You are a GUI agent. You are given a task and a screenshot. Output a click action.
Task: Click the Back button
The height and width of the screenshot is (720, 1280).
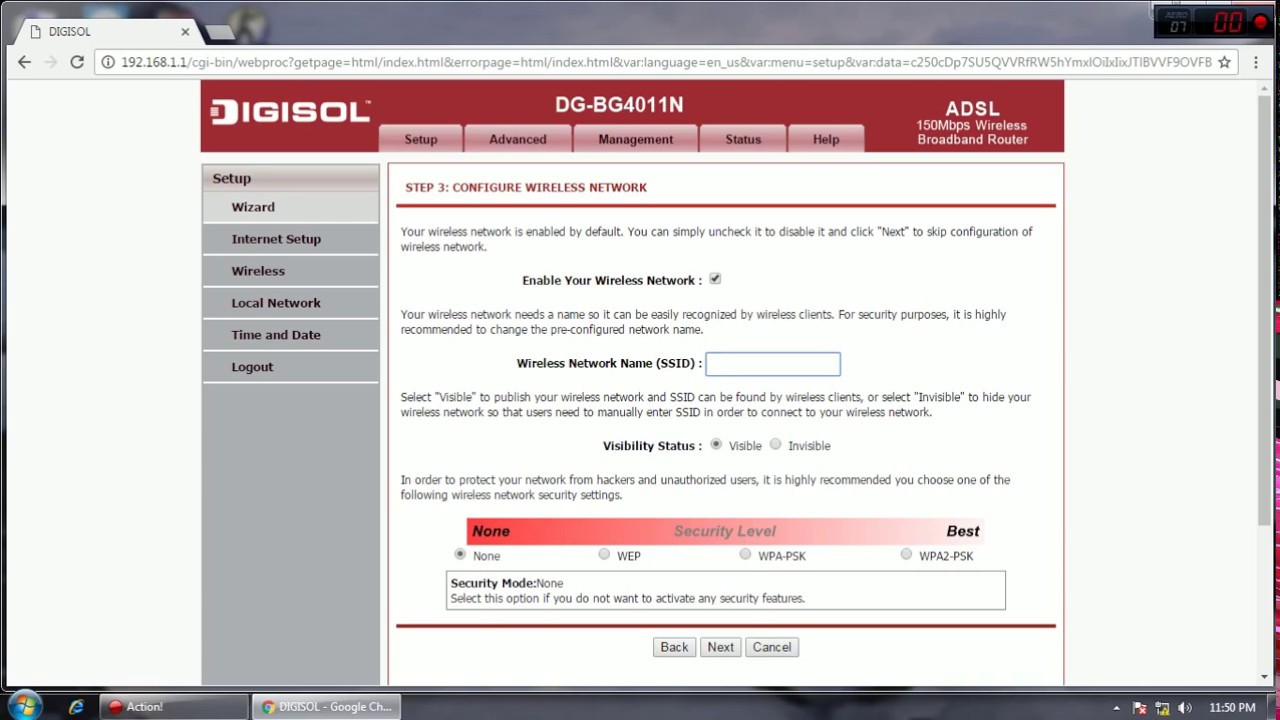tap(674, 647)
